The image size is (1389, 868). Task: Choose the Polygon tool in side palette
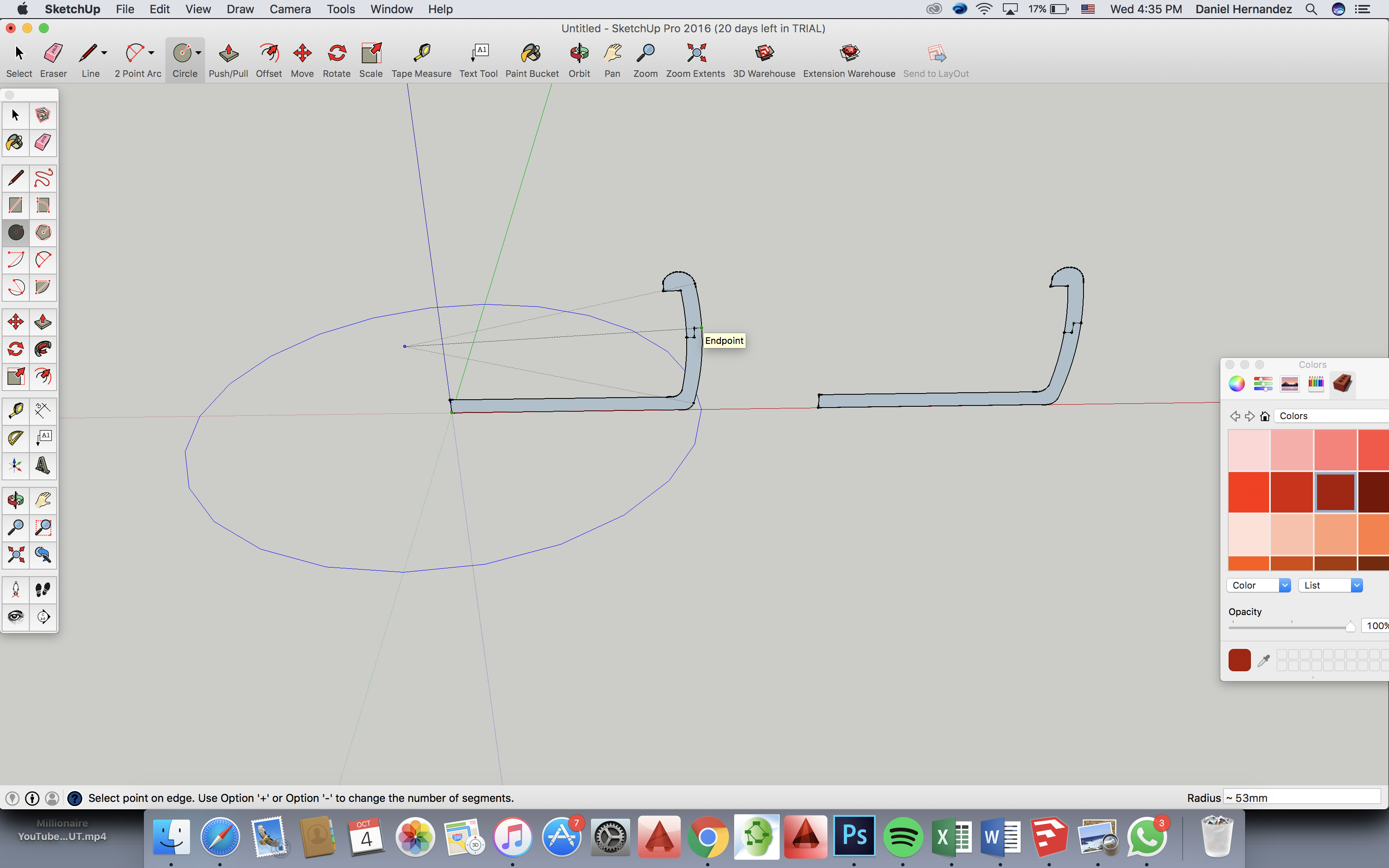[43, 232]
